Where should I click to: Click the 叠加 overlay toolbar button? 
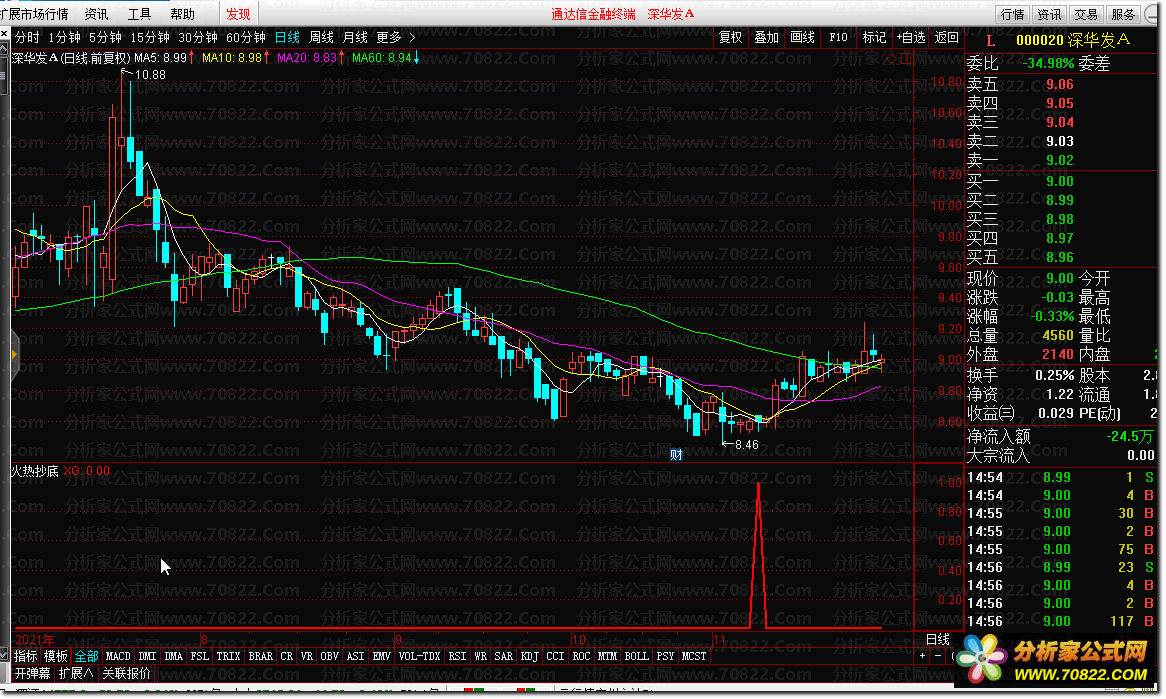766,37
